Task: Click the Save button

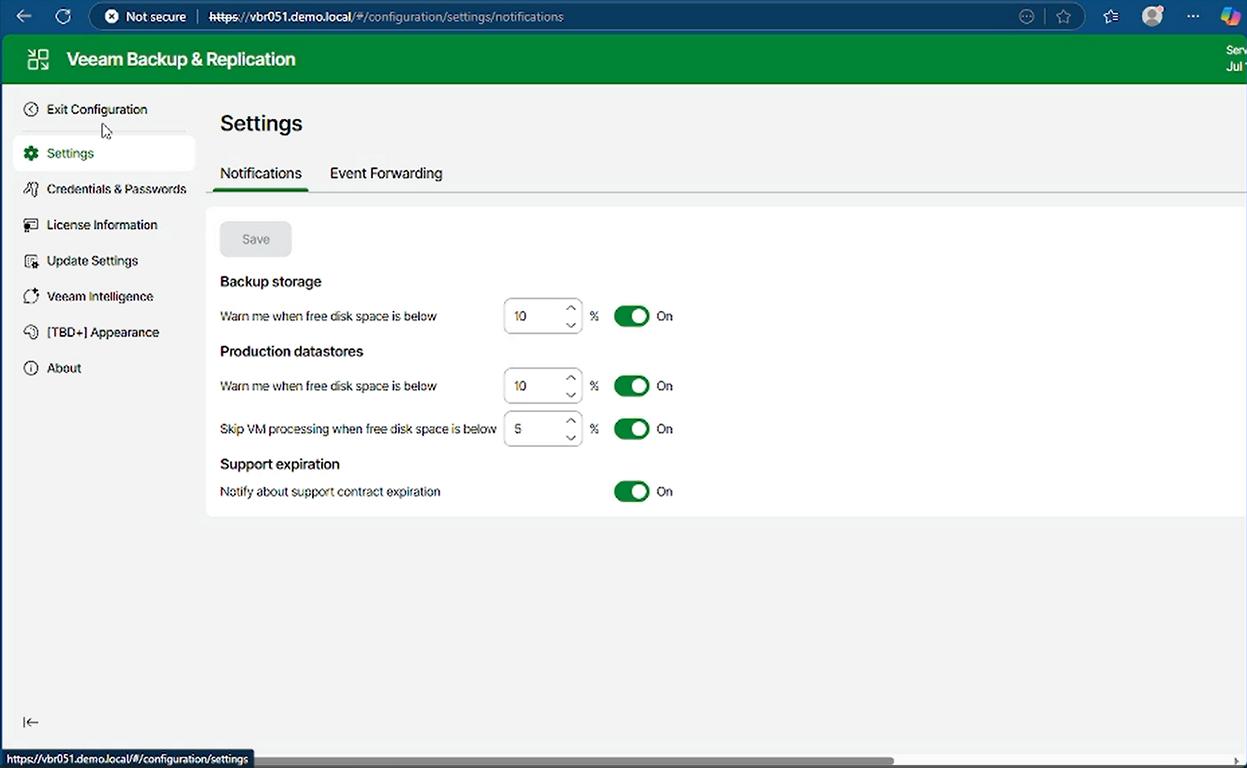Action: click(256, 239)
